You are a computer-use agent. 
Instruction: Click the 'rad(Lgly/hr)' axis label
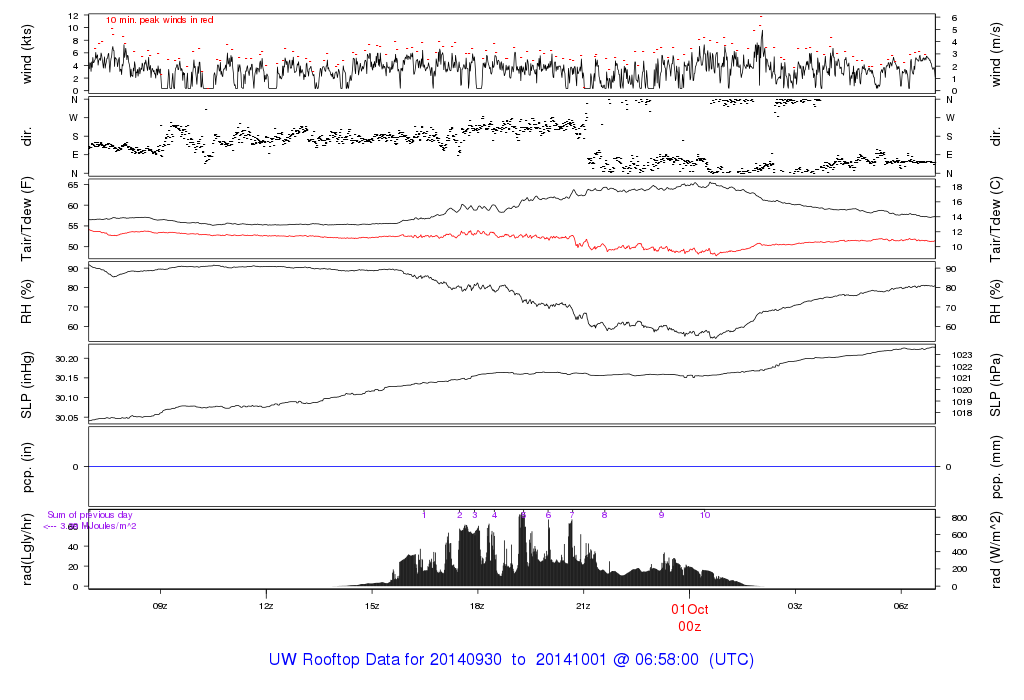(27, 549)
